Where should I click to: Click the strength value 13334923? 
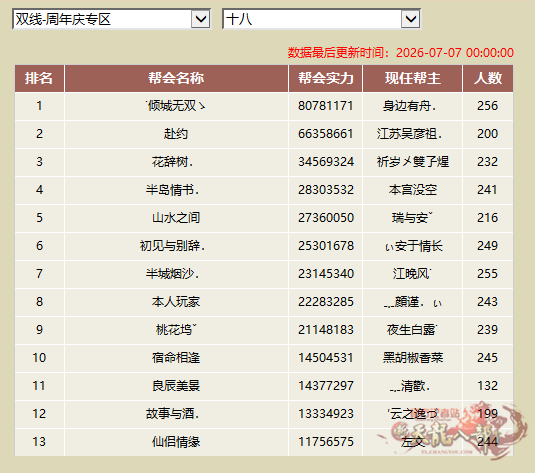coord(326,414)
